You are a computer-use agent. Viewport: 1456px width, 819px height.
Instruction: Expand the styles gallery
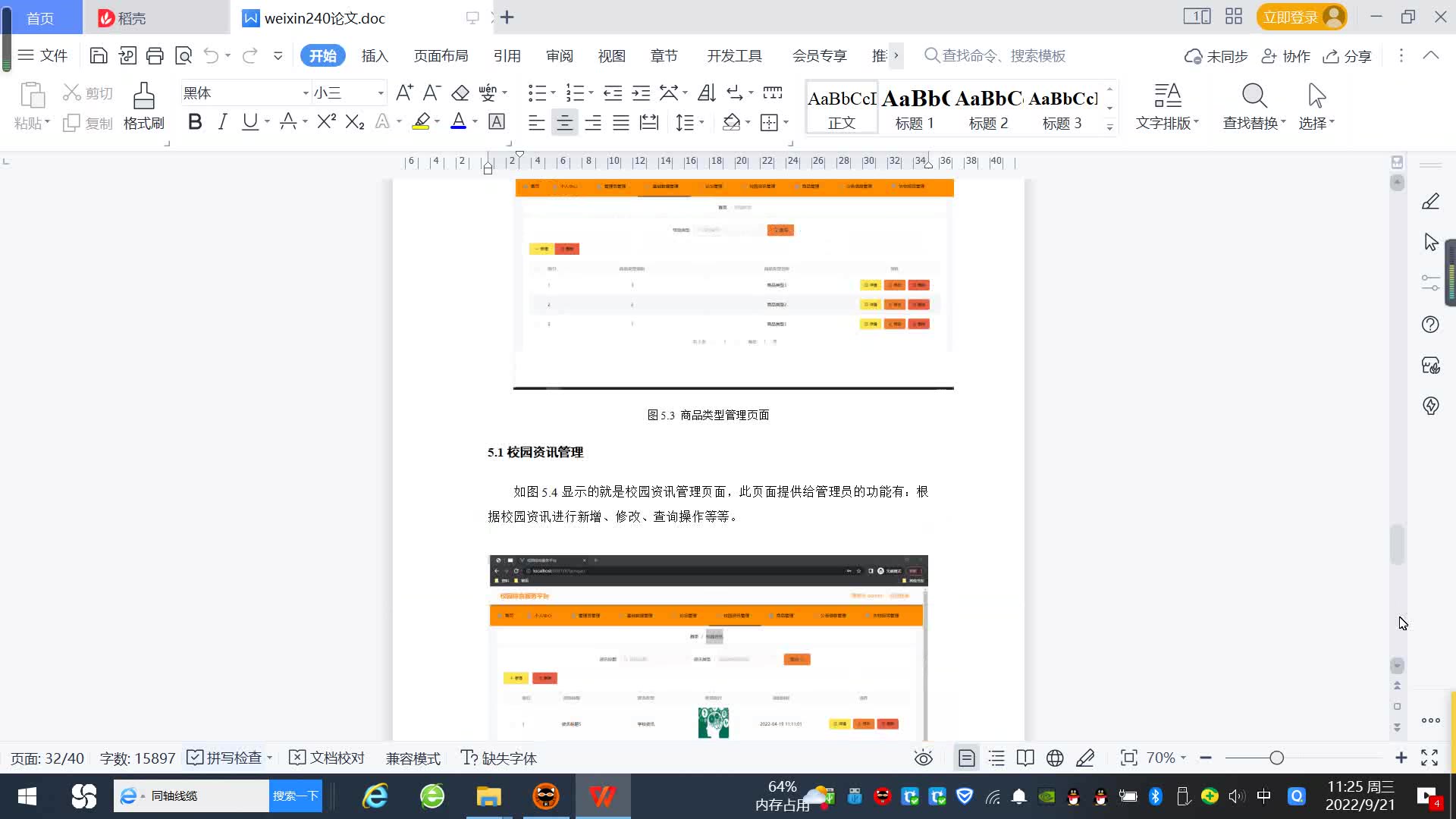tap(1109, 127)
